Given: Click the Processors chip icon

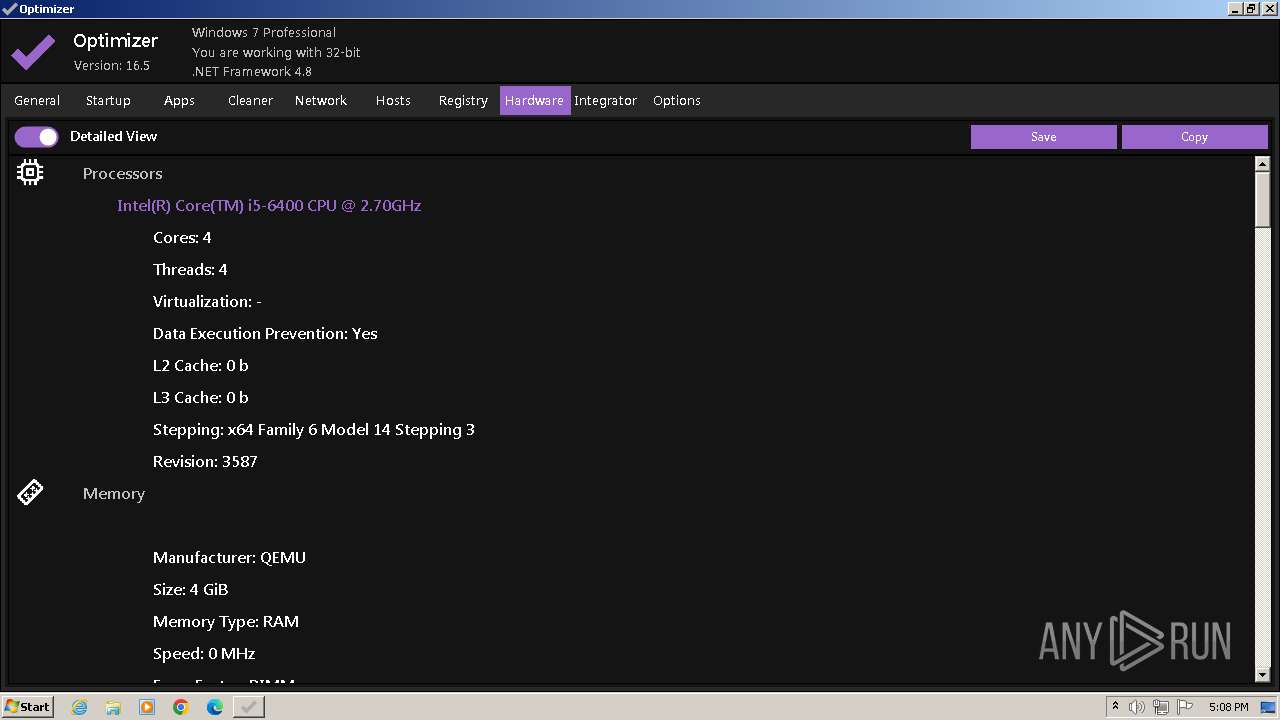Looking at the screenshot, I should [30, 173].
